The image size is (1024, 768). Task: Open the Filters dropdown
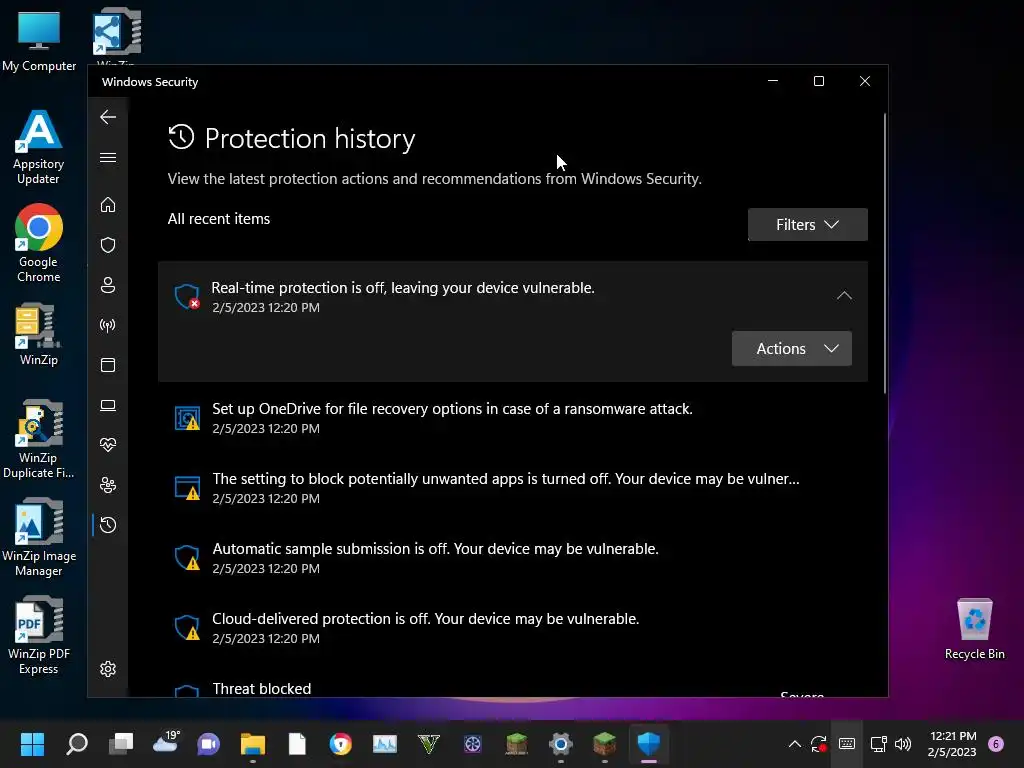(807, 225)
